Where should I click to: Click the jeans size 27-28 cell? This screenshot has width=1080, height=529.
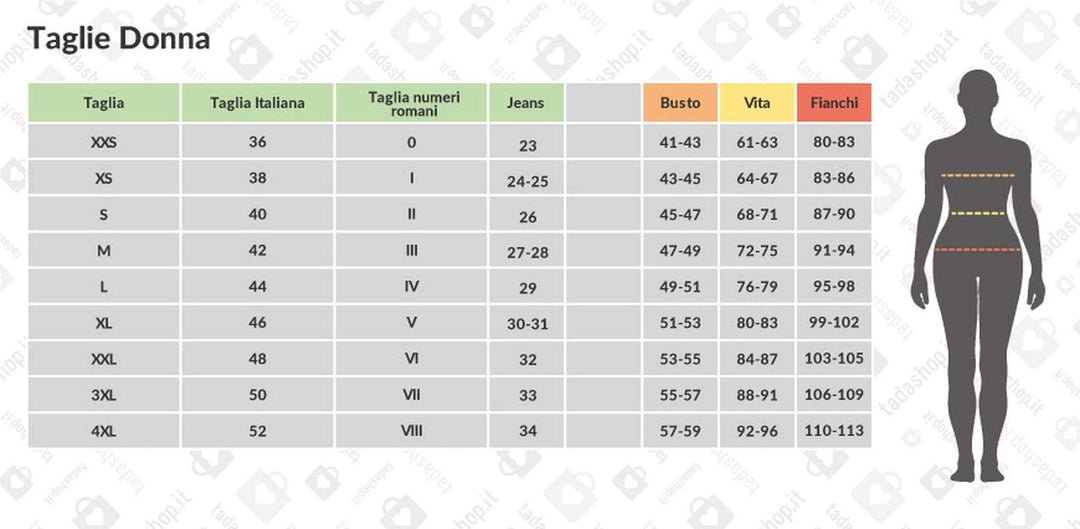pos(527,252)
